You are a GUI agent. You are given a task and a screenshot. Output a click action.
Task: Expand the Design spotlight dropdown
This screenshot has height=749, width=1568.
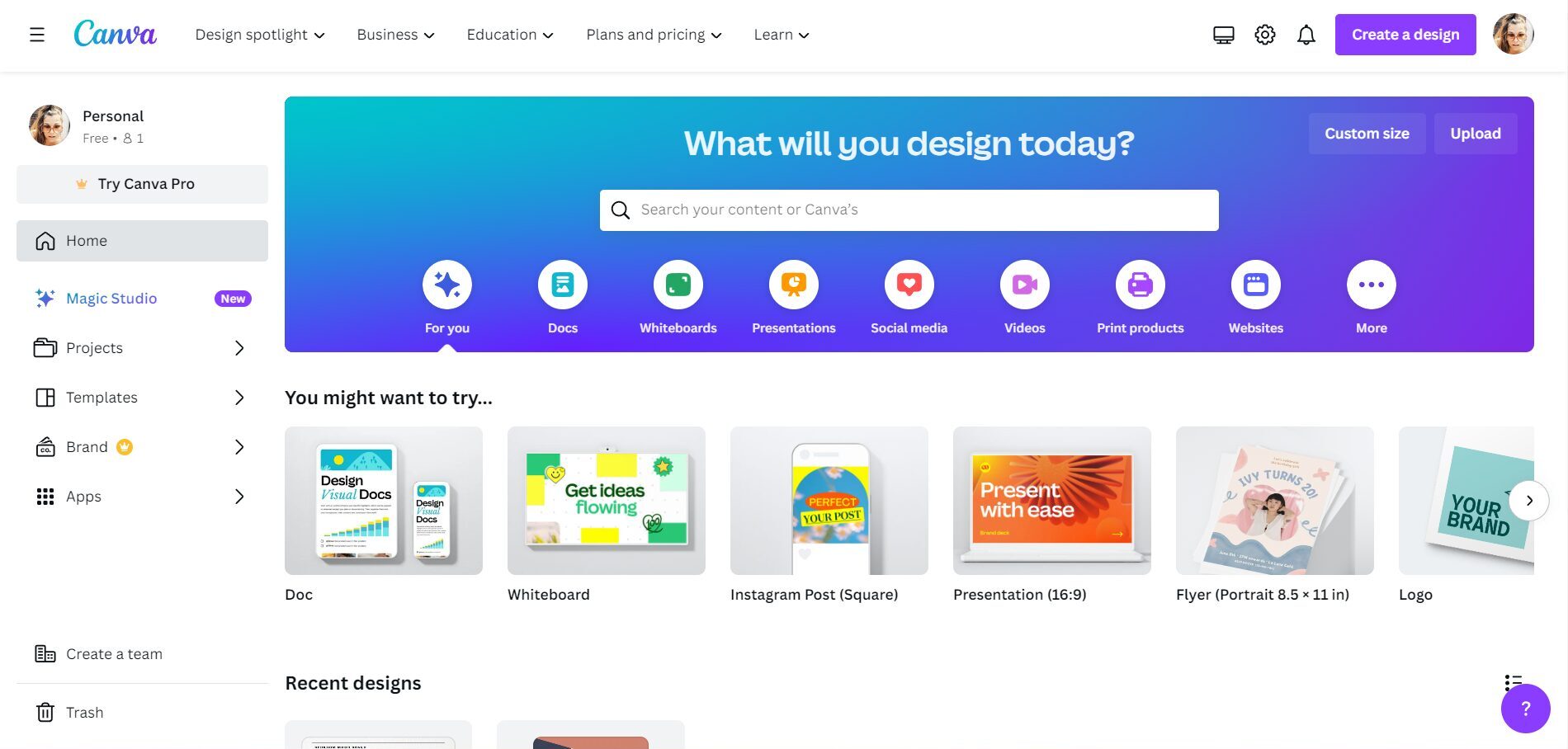click(x=260, y=35)
